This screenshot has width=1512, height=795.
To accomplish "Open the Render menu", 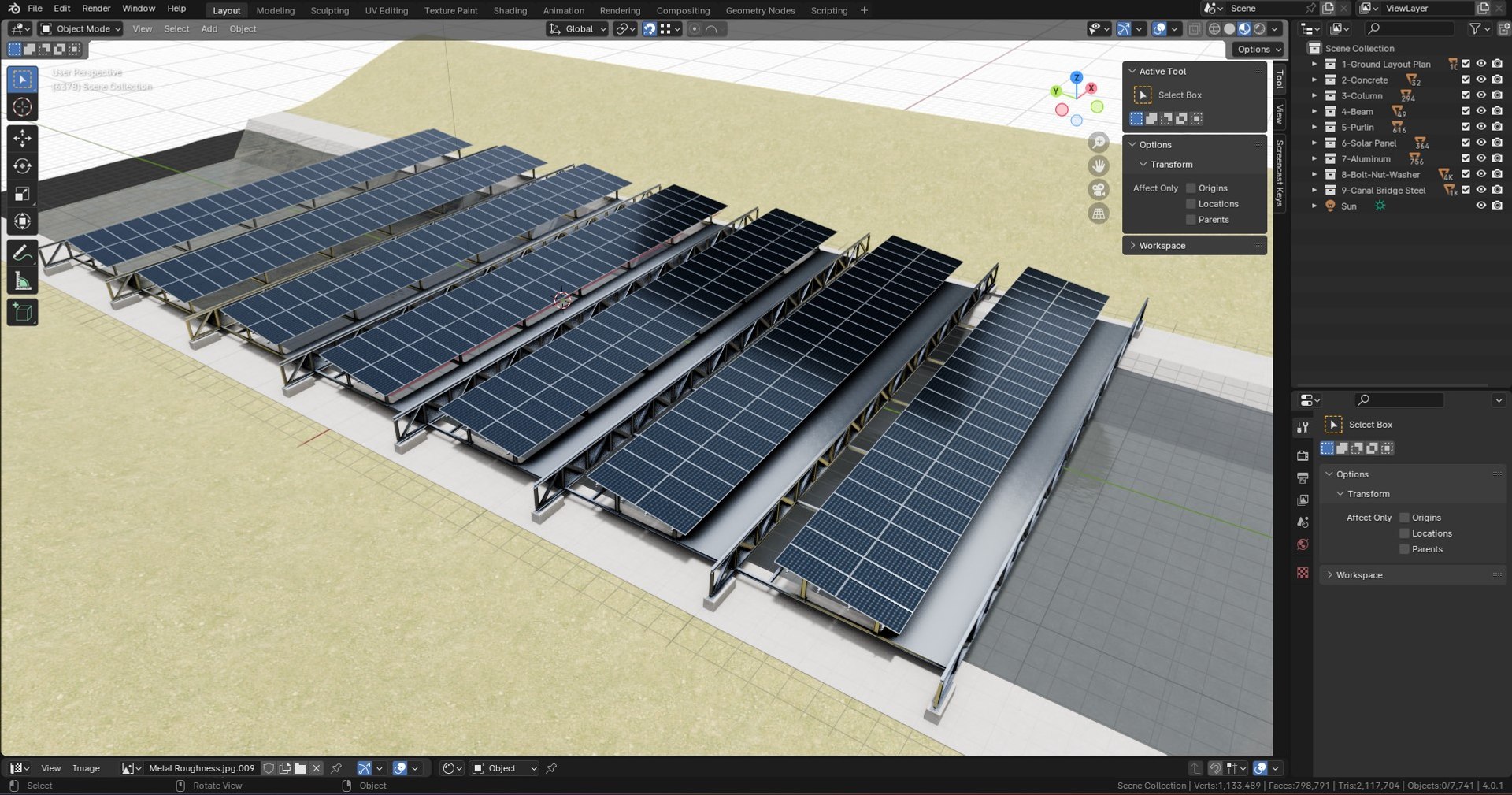I will click(x=96, y=9).
